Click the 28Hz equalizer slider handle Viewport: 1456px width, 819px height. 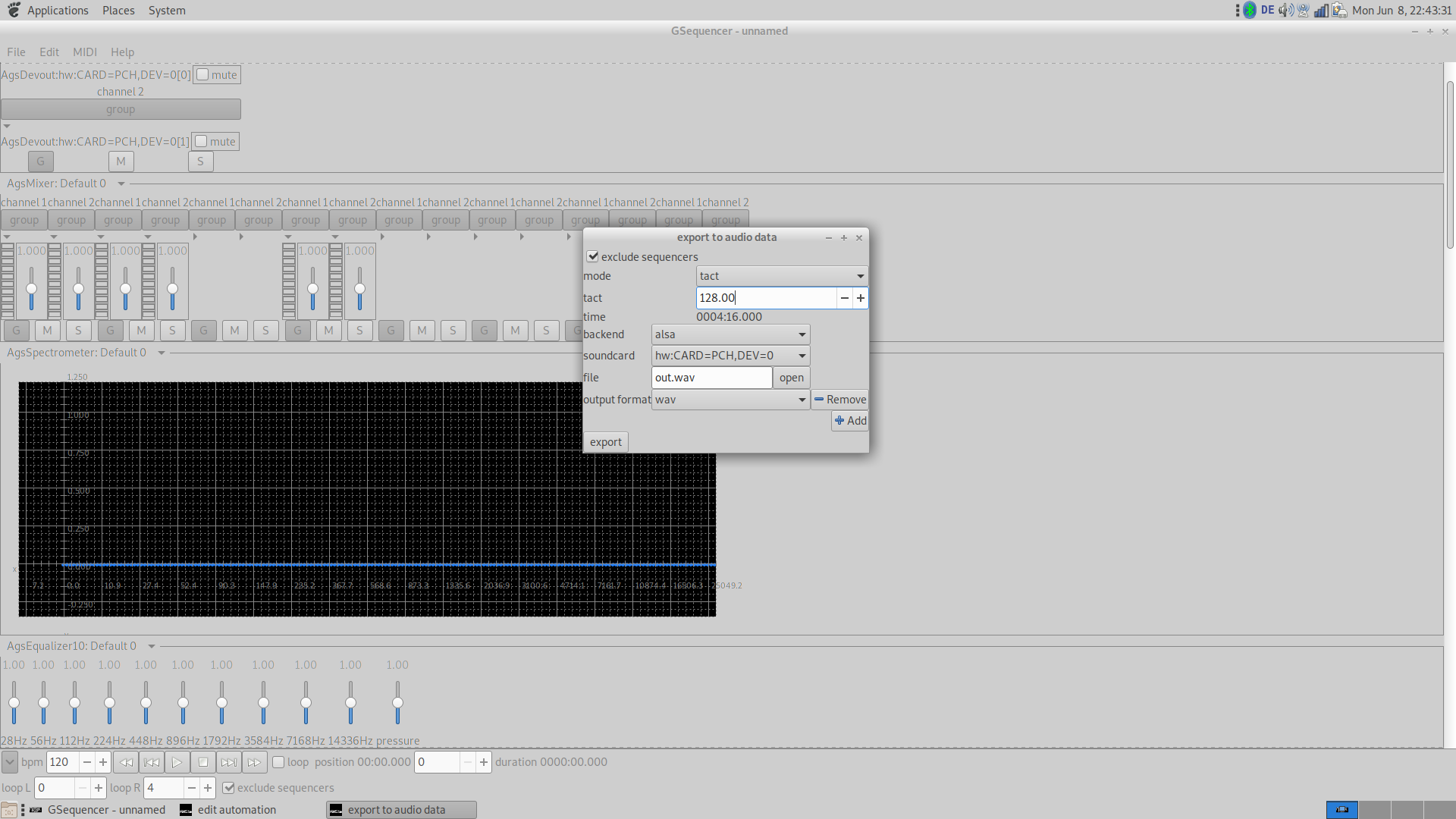14,703
